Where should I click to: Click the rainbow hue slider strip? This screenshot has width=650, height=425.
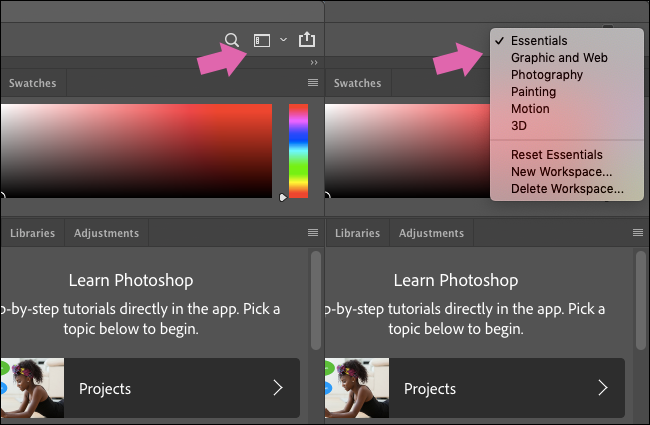tap(298, 149)
